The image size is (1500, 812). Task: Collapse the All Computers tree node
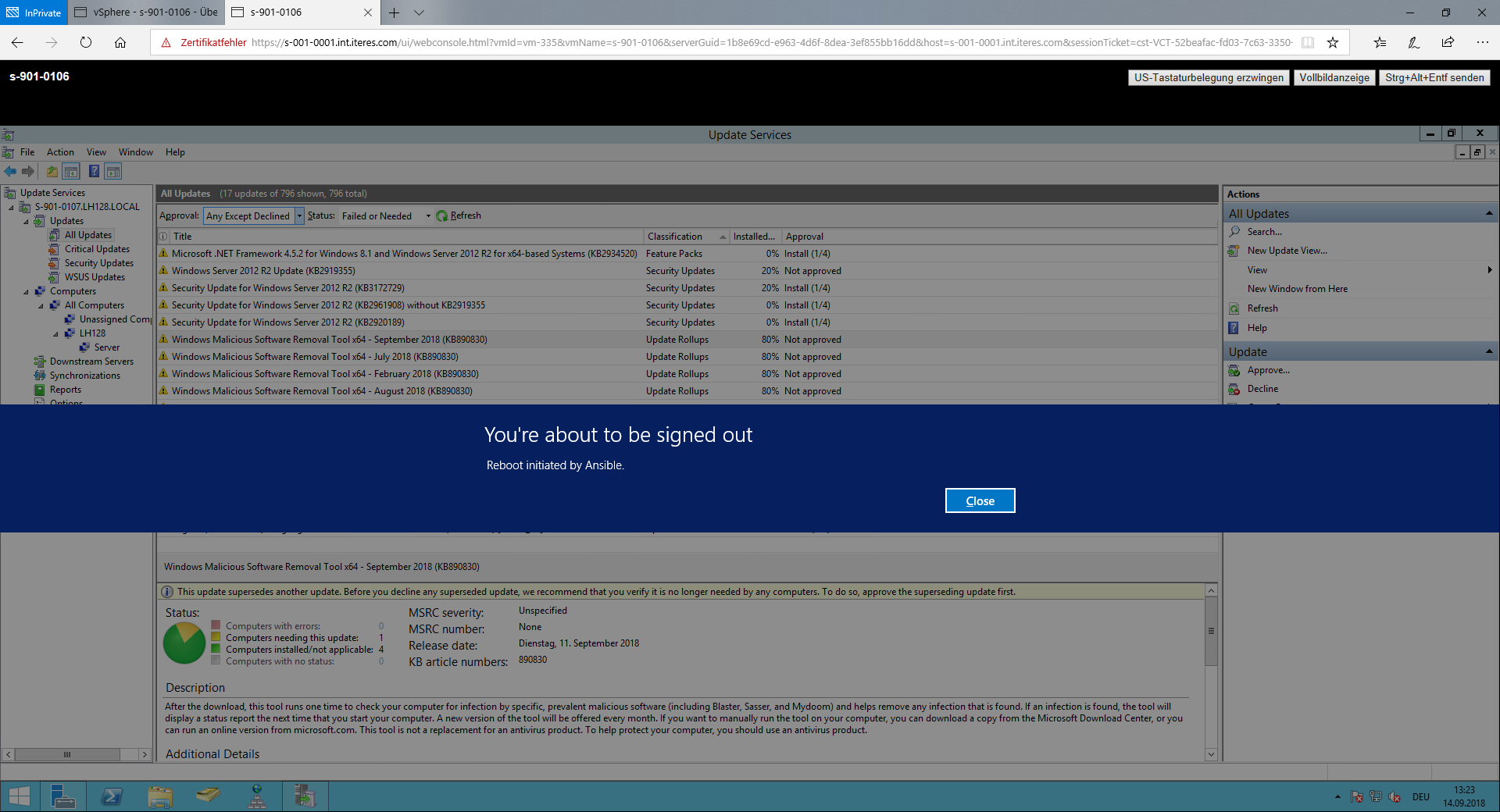pyautogui.click(x=41, y=306)
